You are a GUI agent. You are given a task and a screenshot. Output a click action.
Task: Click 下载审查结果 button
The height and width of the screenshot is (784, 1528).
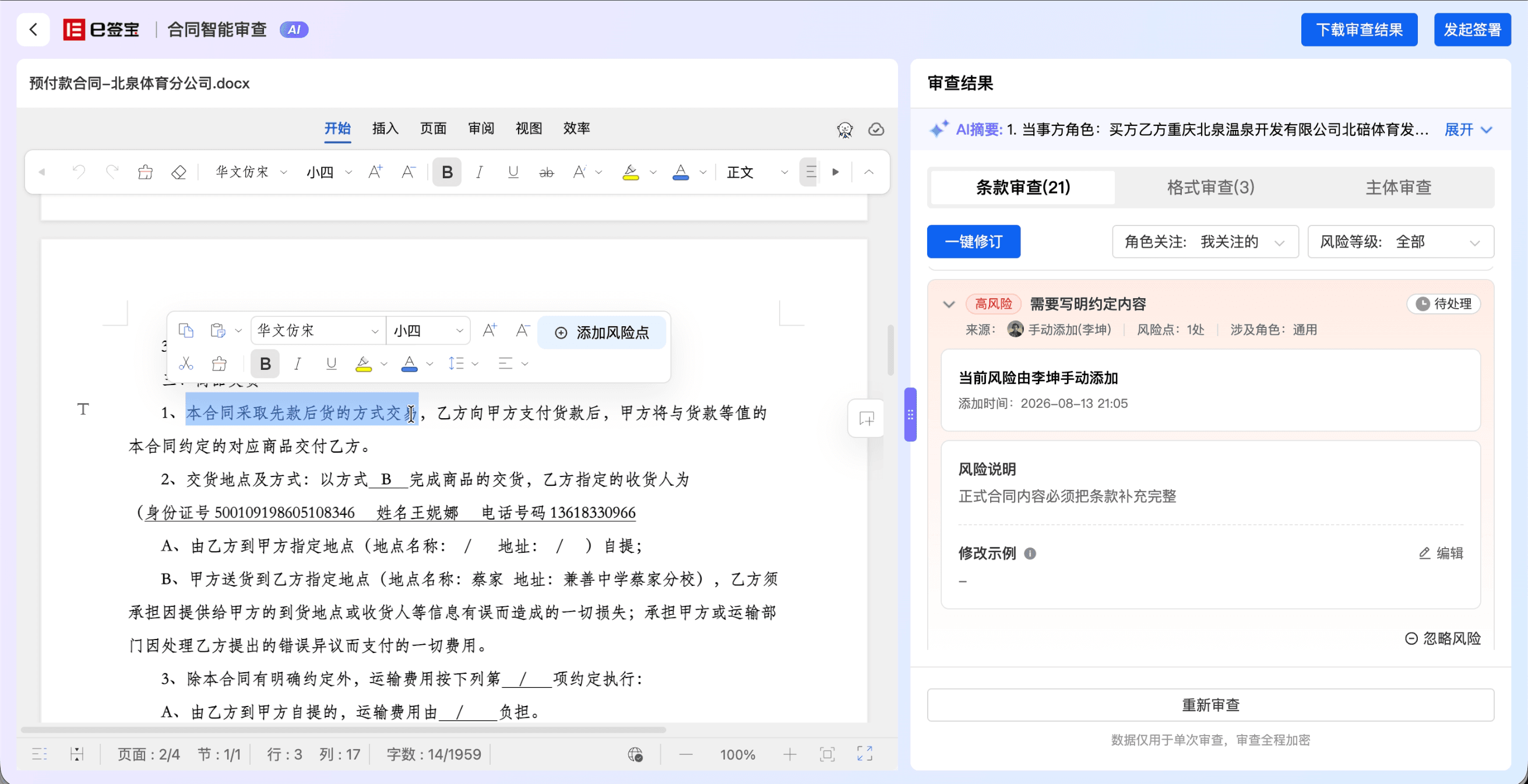coord(1359,30)
